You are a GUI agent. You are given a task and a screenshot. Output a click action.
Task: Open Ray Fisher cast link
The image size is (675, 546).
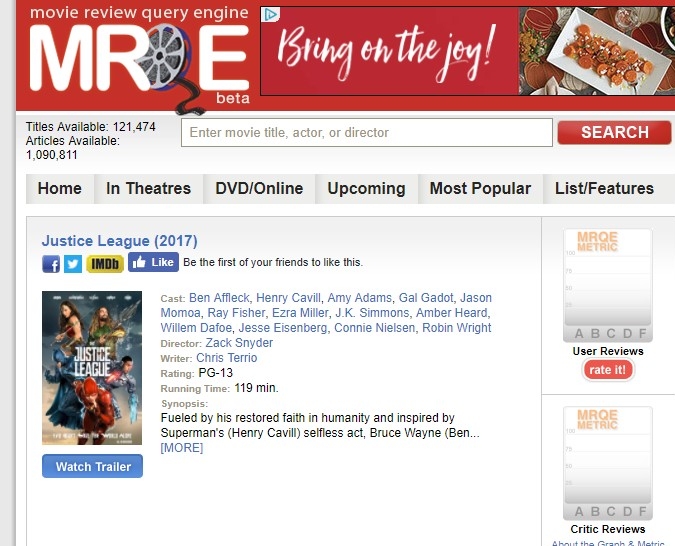click(236, 313)
